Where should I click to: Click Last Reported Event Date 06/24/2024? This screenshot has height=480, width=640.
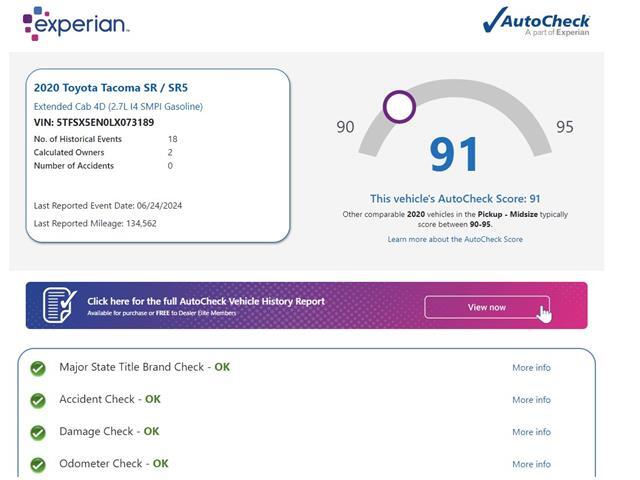108,206
